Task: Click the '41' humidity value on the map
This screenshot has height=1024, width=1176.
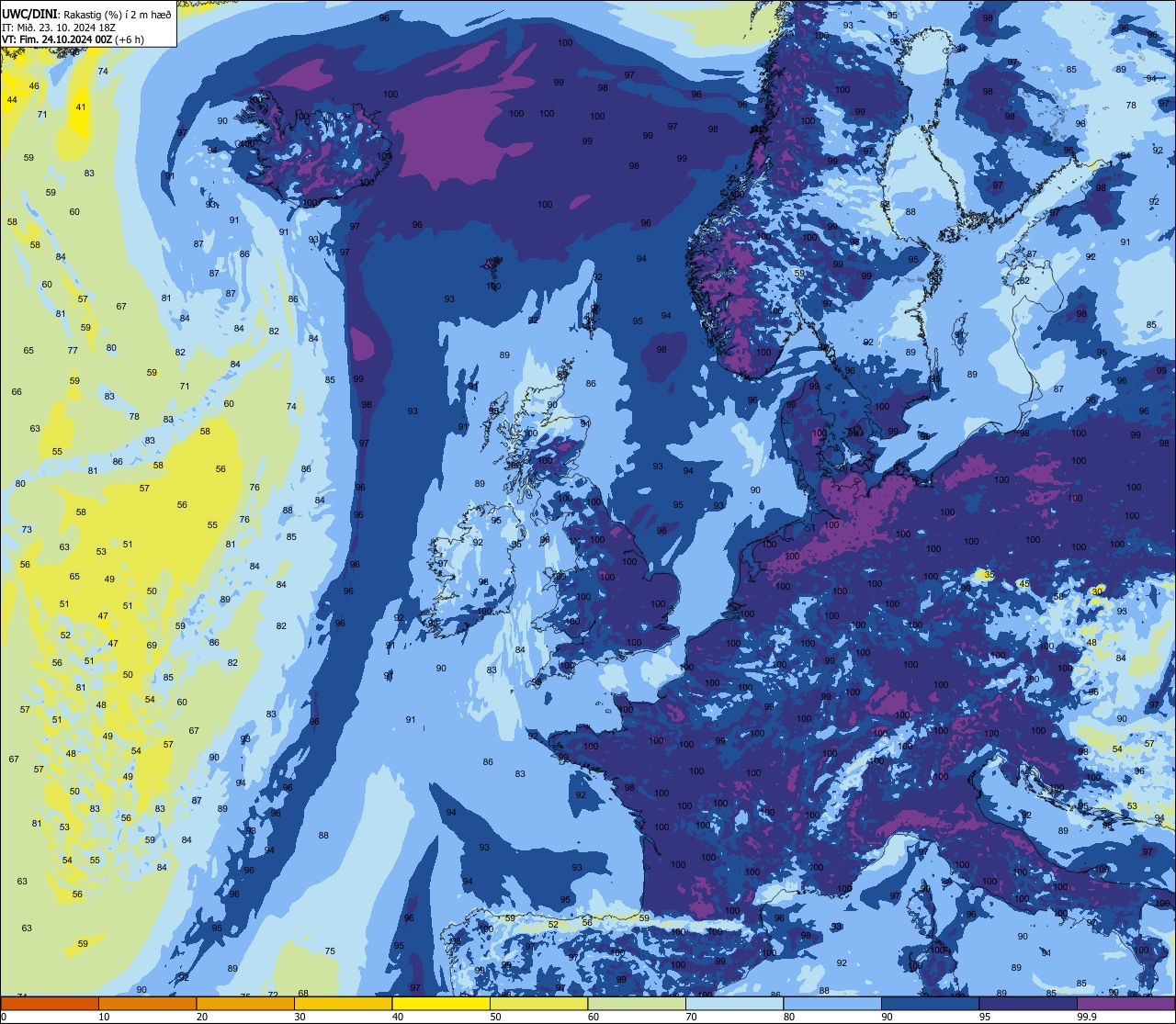Action: [81, 107]
